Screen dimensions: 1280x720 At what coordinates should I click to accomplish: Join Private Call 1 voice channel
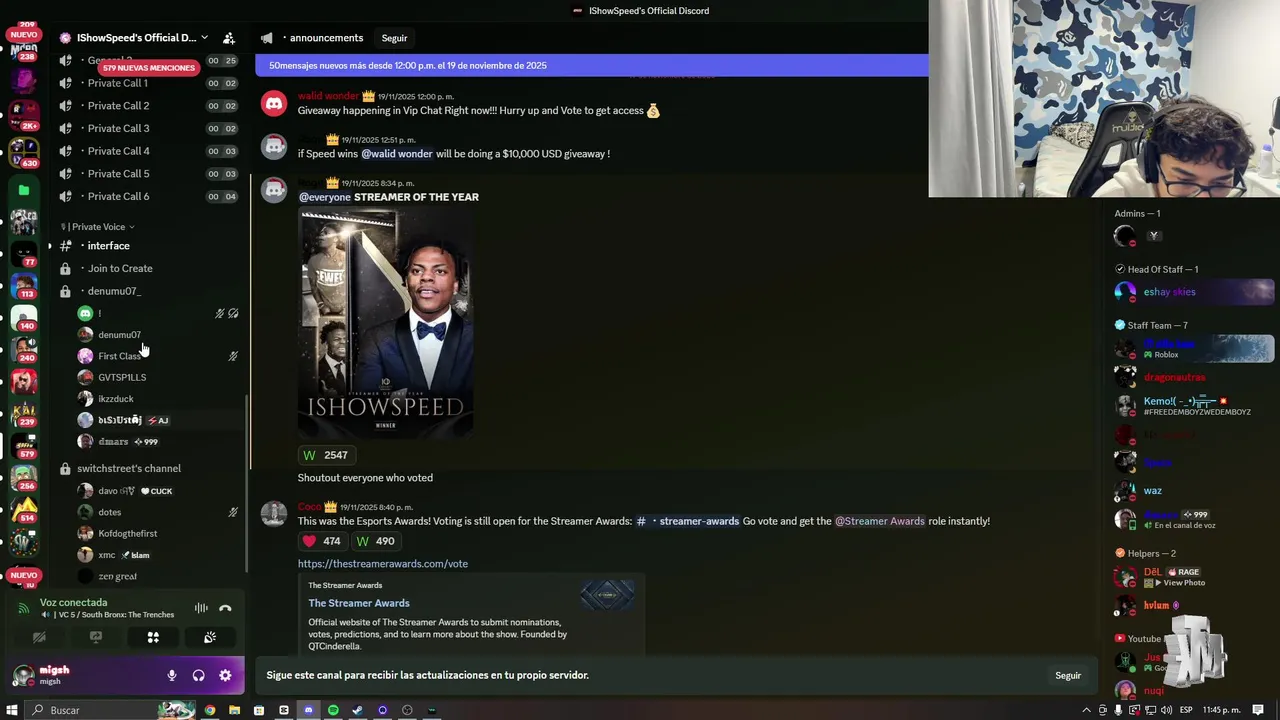[x=148, y=83]
